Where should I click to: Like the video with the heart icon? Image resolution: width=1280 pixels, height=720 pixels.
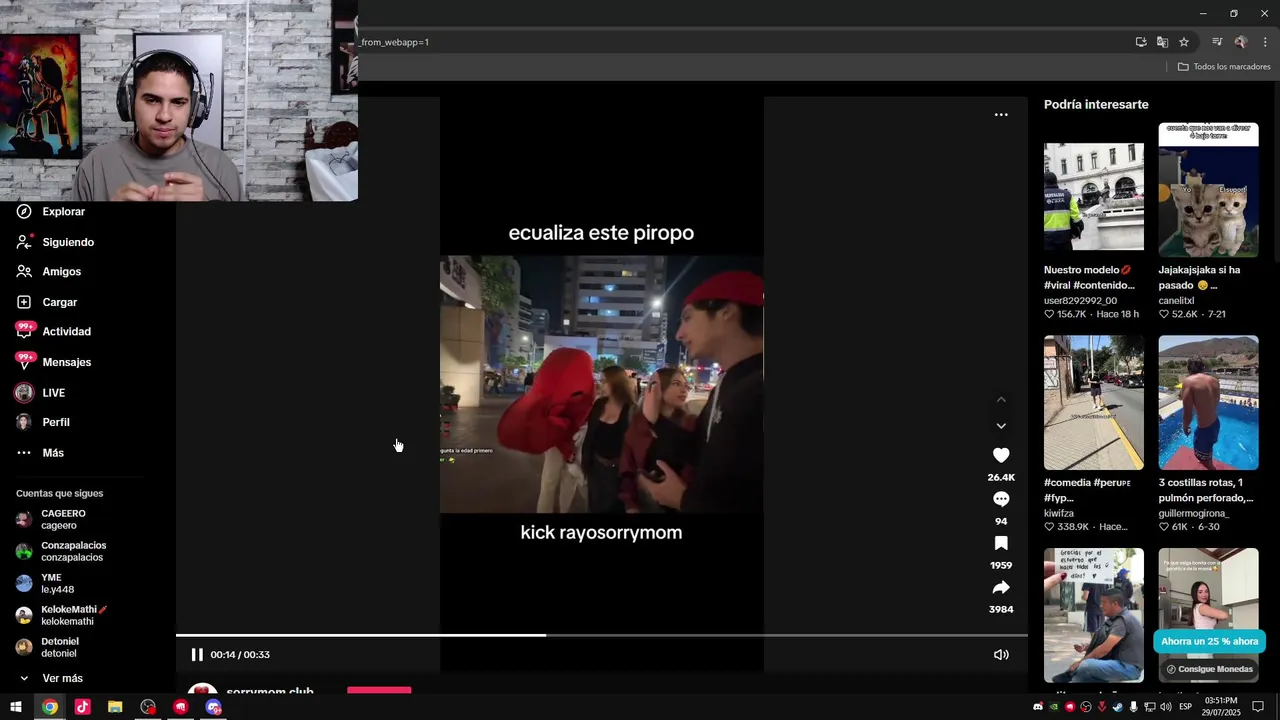click(1001, 455)
